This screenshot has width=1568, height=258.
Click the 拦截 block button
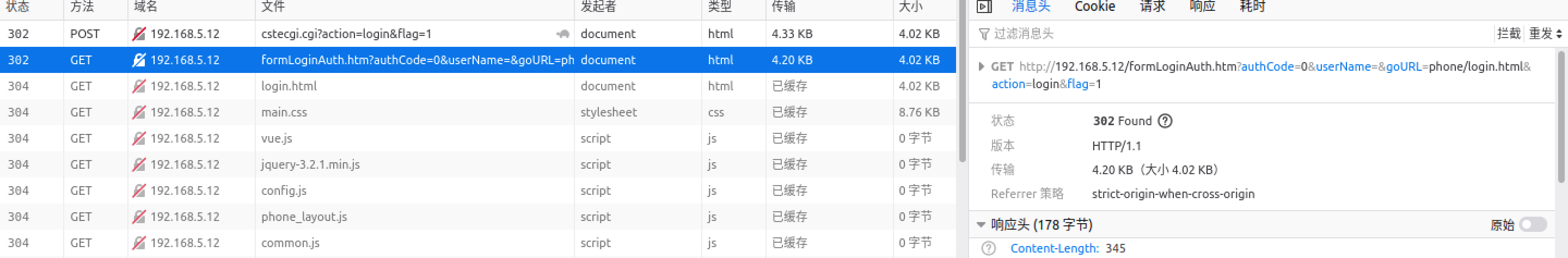1508,34
